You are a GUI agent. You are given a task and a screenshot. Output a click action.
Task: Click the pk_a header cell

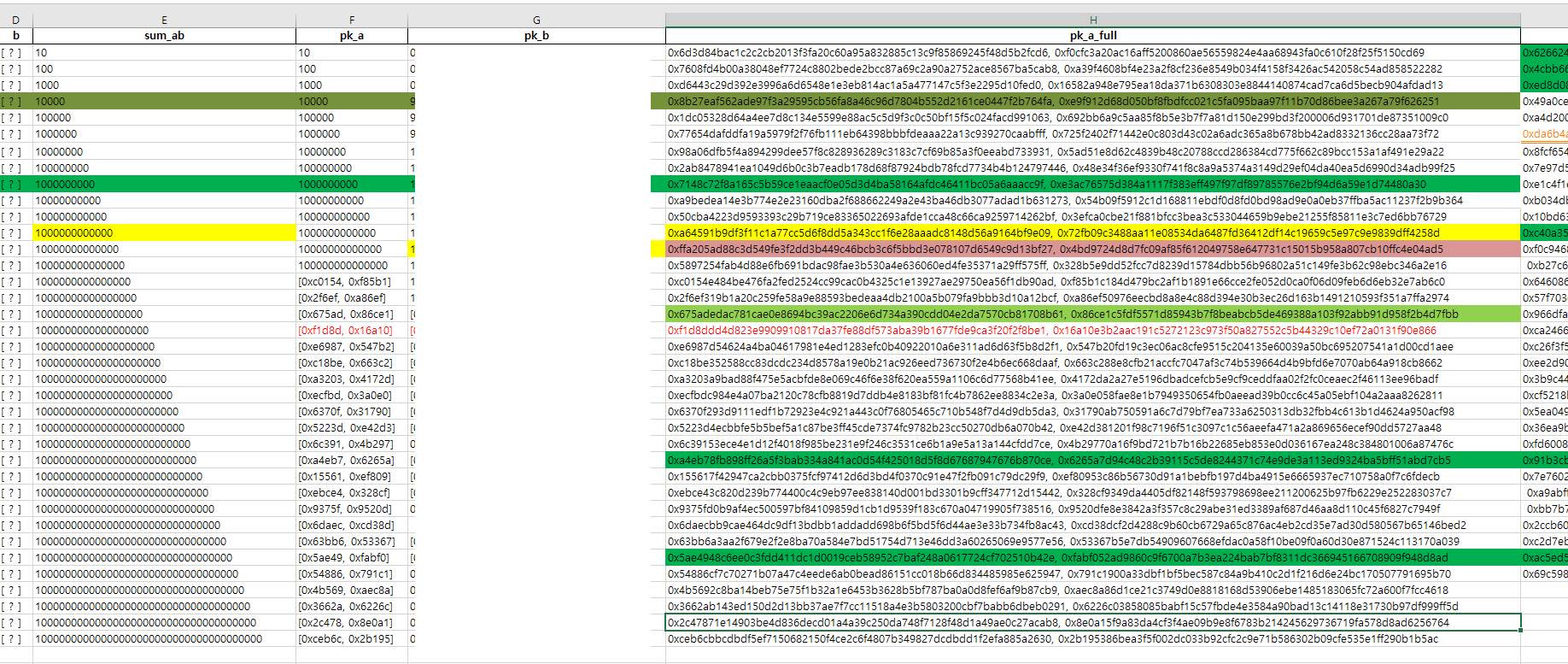[352, 36]
